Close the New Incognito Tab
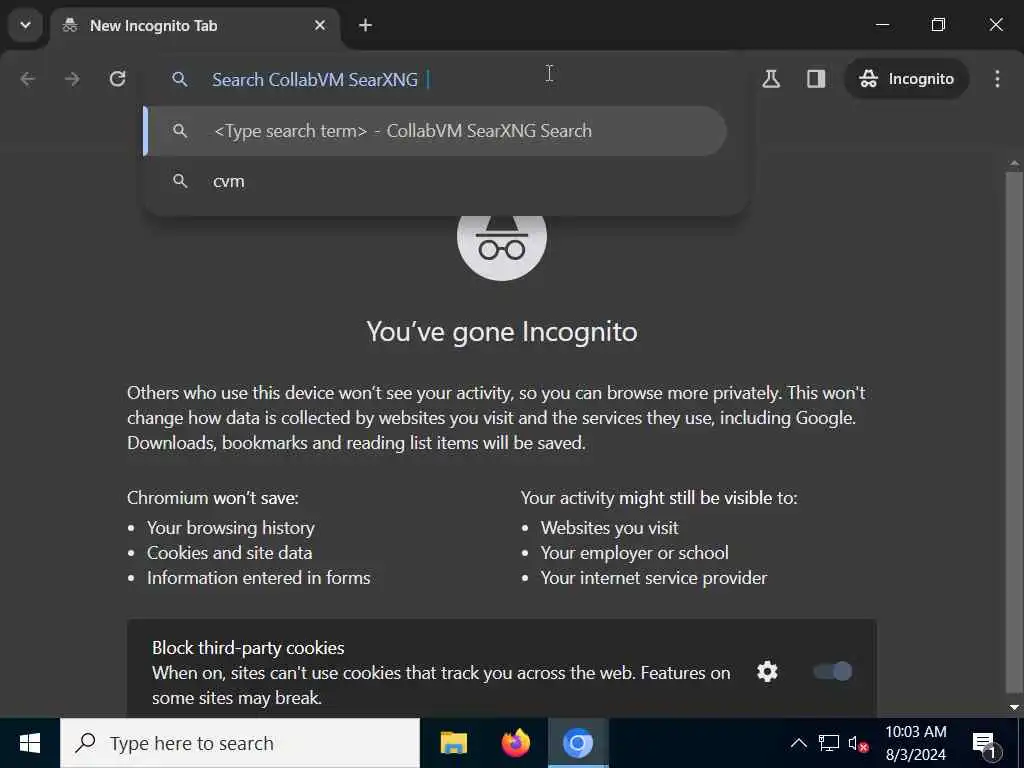Image resolution: width=1024 pixels, height=768 pixels. (319, 25)
